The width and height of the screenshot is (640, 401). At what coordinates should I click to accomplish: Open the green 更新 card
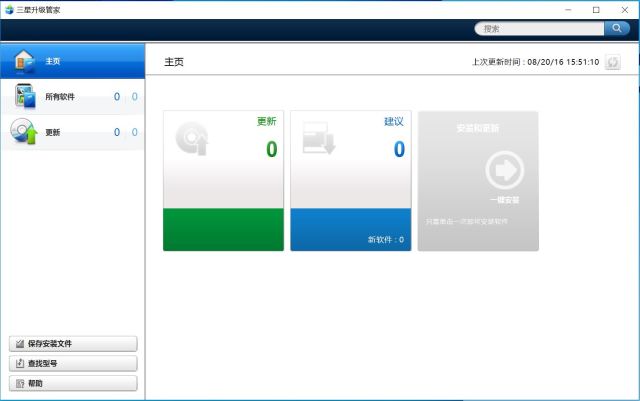click(223, 180)
